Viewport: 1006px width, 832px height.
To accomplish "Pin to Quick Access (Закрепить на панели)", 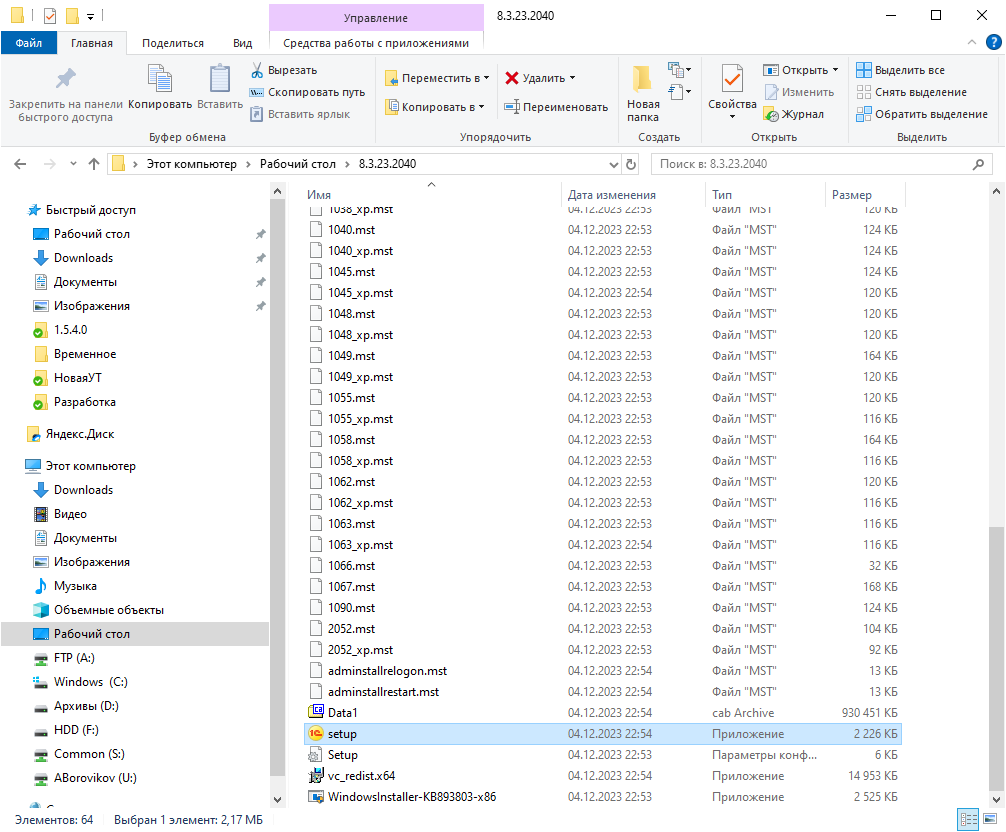I will point(65,93).
